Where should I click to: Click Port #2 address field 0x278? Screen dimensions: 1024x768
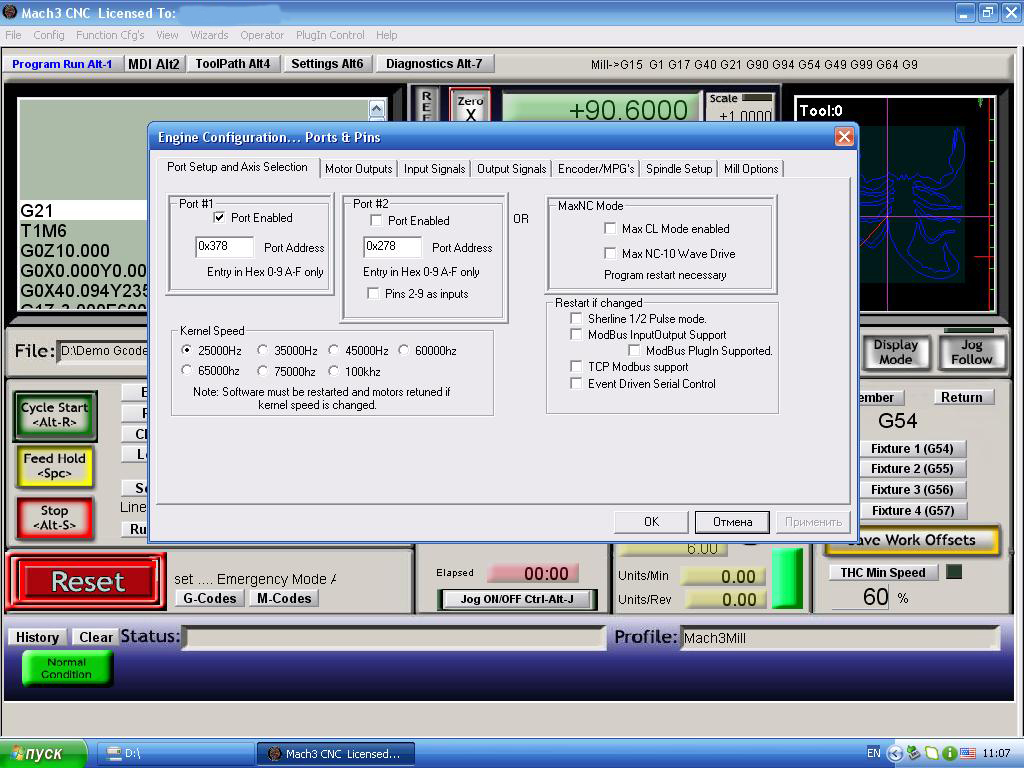392,246
